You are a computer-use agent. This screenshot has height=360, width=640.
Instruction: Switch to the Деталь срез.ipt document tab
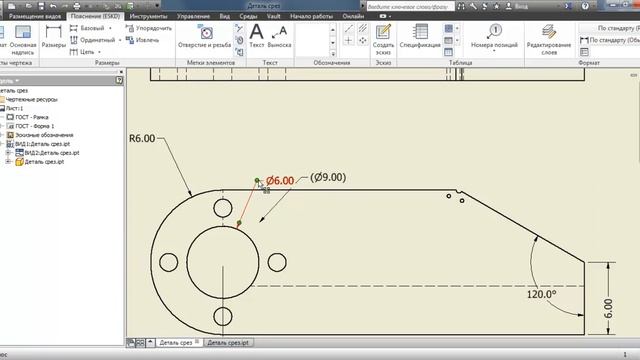click(228, 342)
